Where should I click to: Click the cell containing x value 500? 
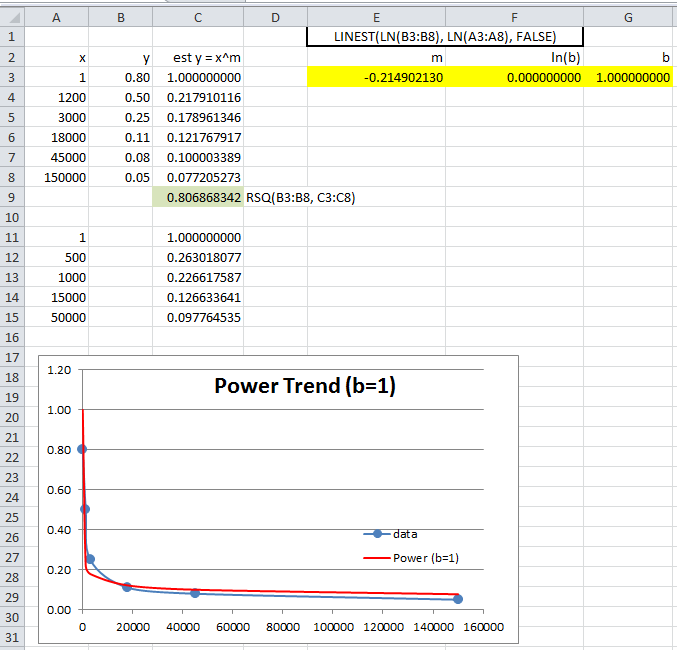[55, 257]
